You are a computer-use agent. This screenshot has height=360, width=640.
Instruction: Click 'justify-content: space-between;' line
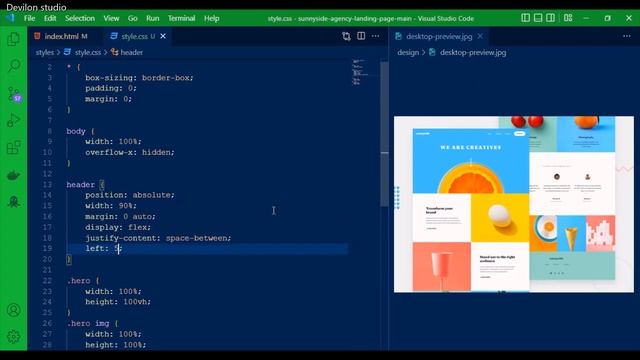[x=158, y=238]
